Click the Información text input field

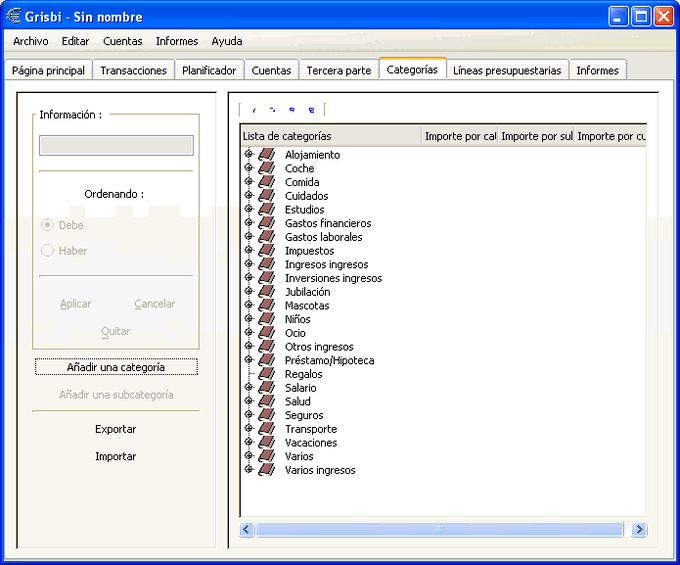pyautogui.click(x=116, y=145)
